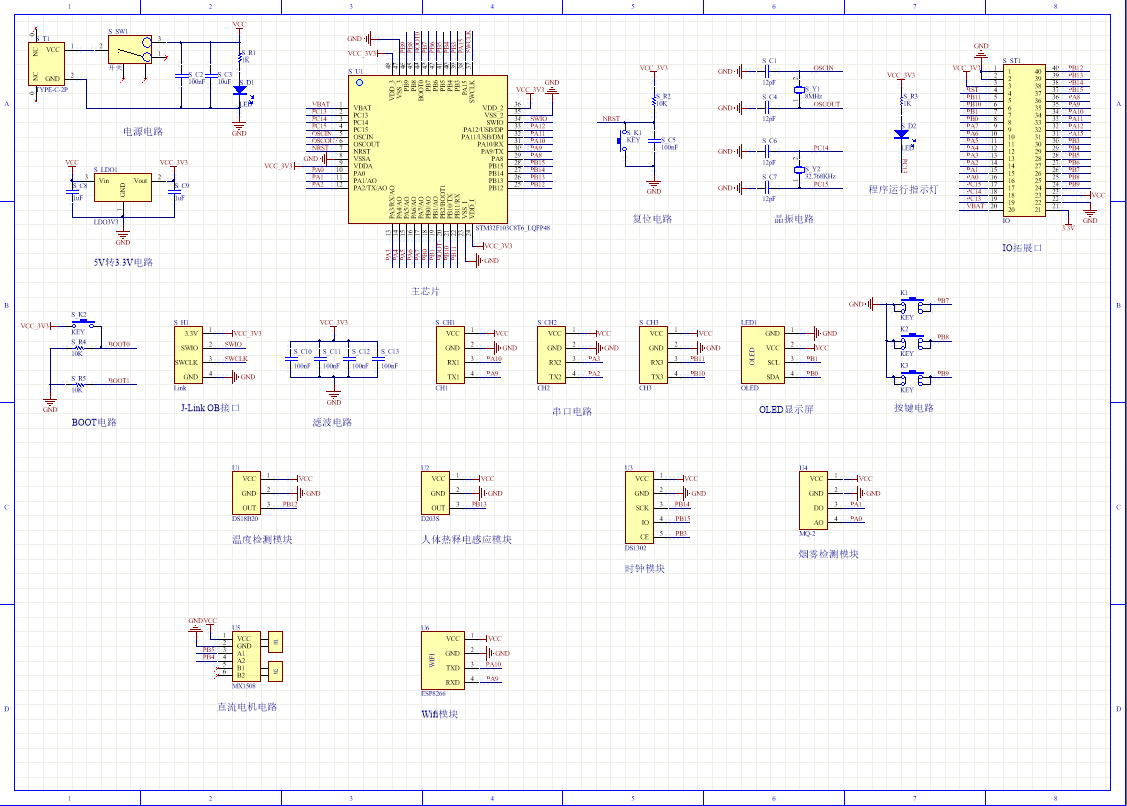Select the MQ-2 smoke sensor U4
The image size is (1127, 806).
tap(814, 500)
